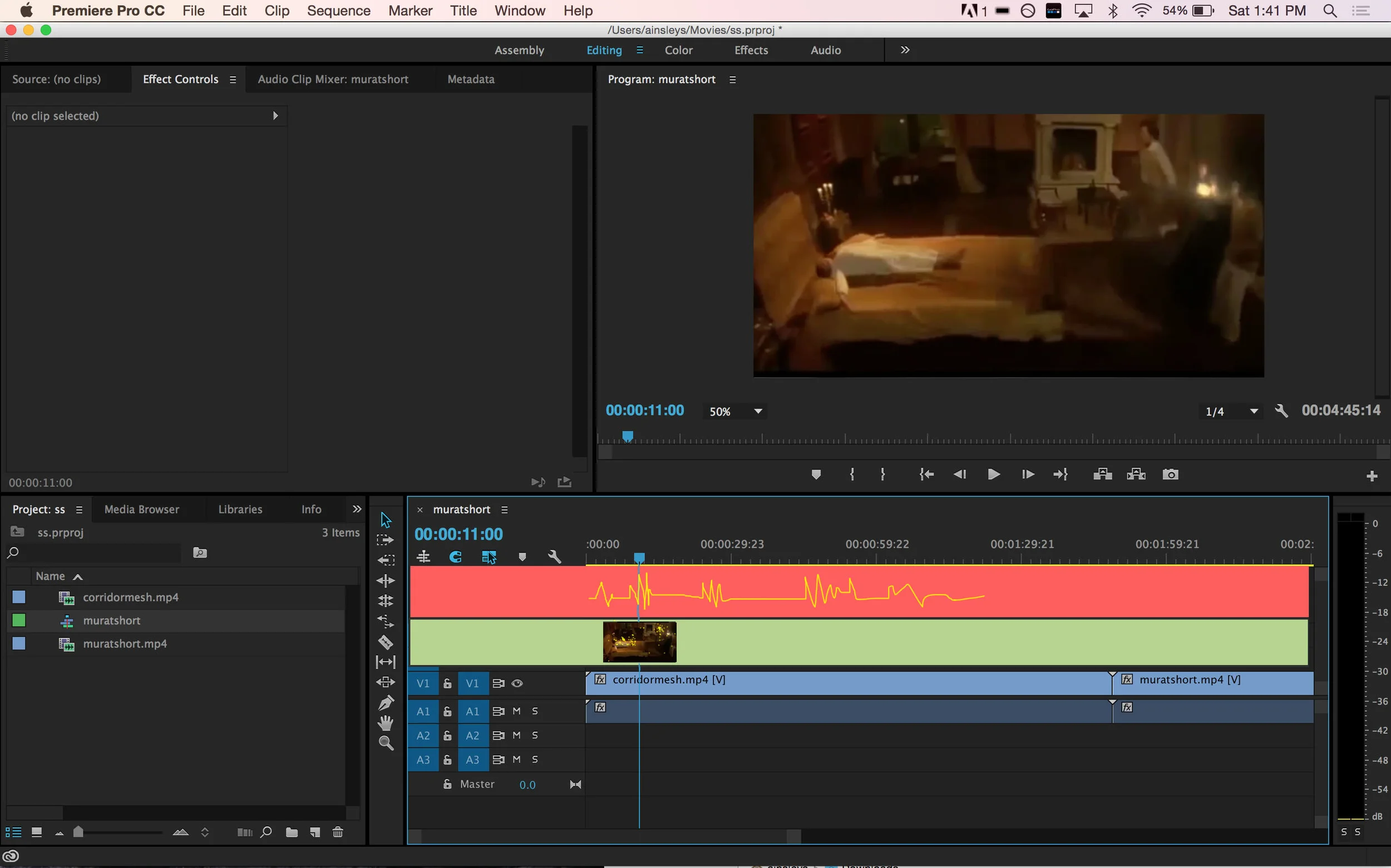This screenshot has width=1391, height=868.
Task: Select the Pen tool in toolbar
Action: 386,702
